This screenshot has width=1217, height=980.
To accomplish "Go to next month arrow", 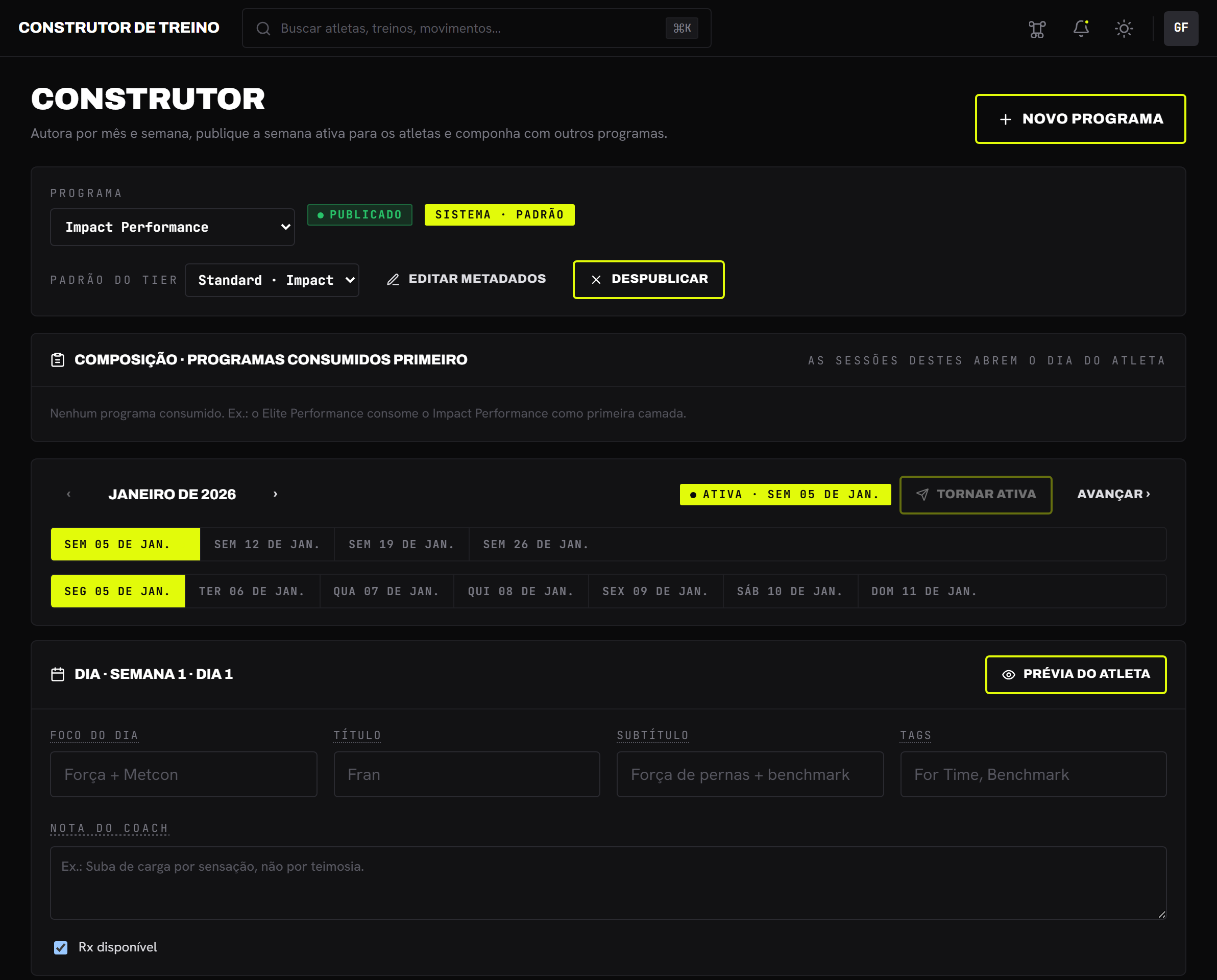I will [x=276, y=494].
